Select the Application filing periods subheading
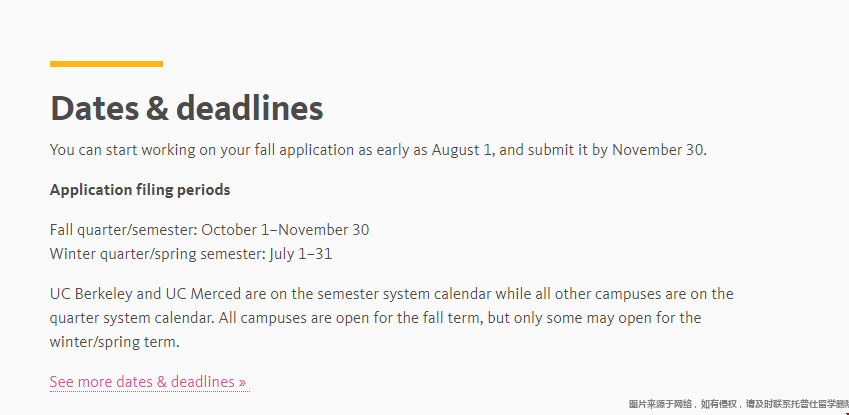Screen dimensions: 849x415 click(140, 190)
